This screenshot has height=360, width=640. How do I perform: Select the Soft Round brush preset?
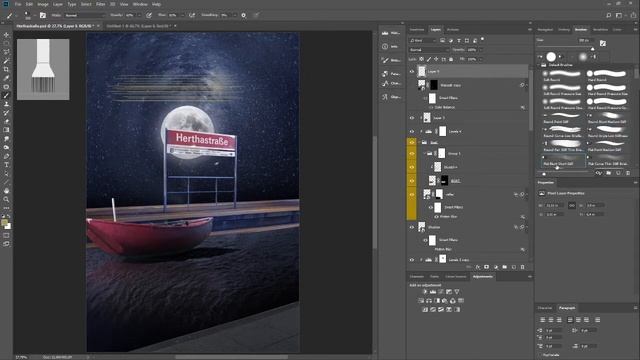563,76
